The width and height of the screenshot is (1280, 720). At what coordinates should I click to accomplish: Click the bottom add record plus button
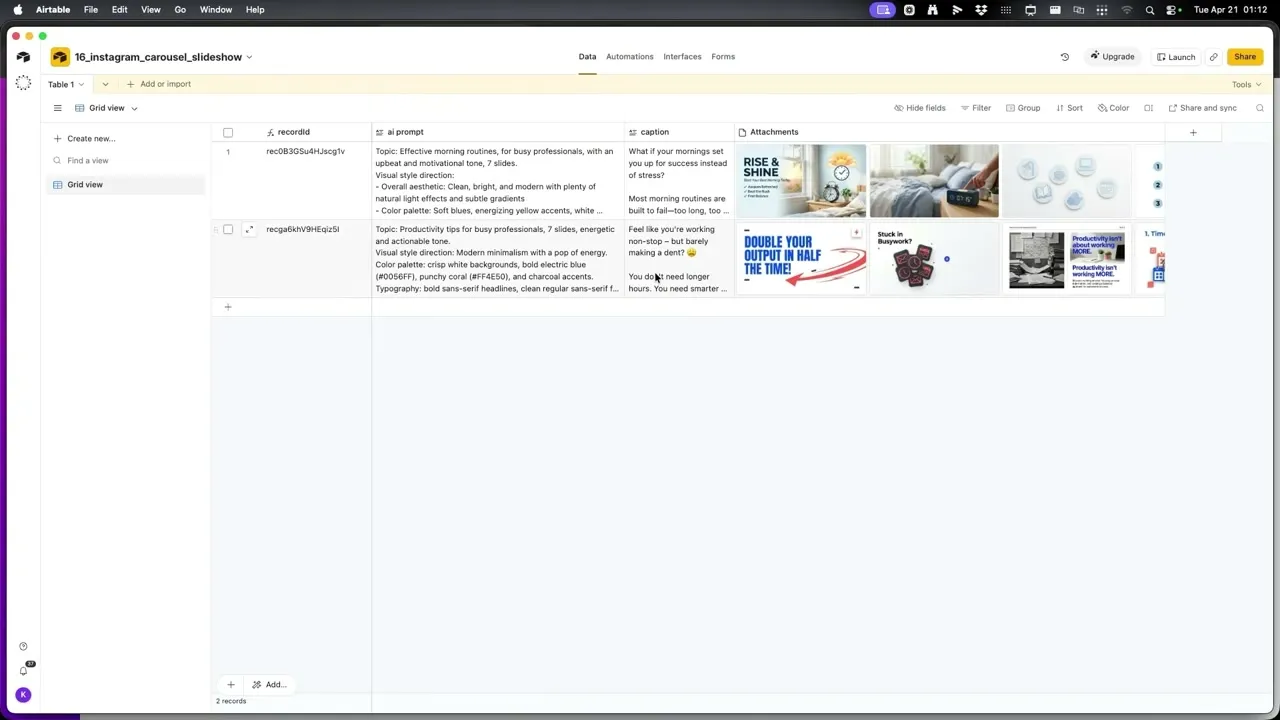pos(230,685)
